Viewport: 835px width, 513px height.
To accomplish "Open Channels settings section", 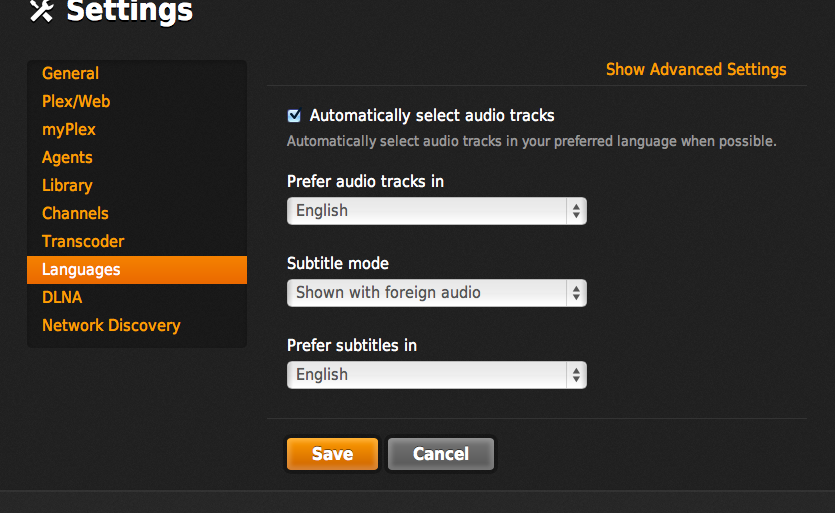I will [75, 214].
